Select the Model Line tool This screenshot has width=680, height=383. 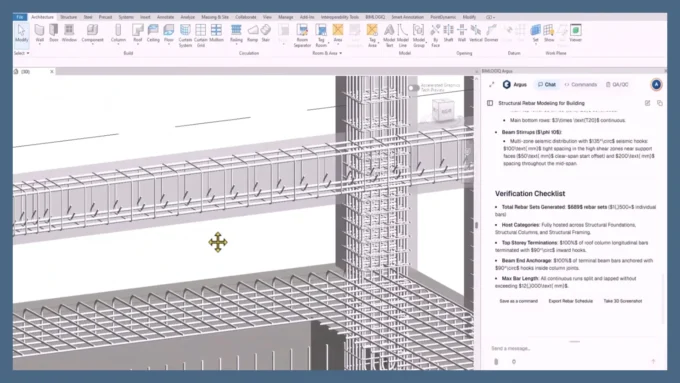tap(403, 36)
